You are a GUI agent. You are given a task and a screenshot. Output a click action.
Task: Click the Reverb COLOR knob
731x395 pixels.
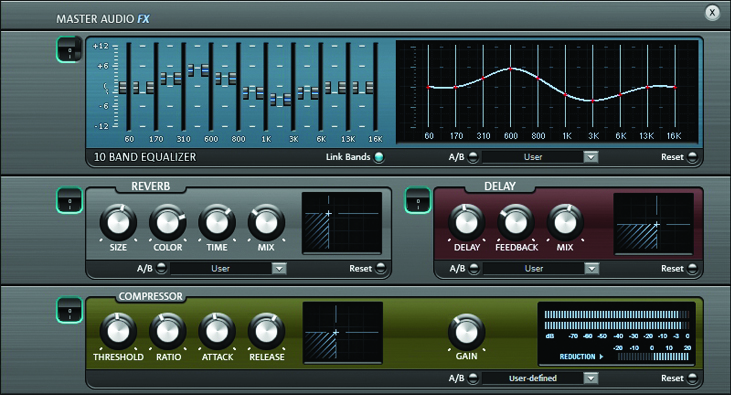coord(167,222)
